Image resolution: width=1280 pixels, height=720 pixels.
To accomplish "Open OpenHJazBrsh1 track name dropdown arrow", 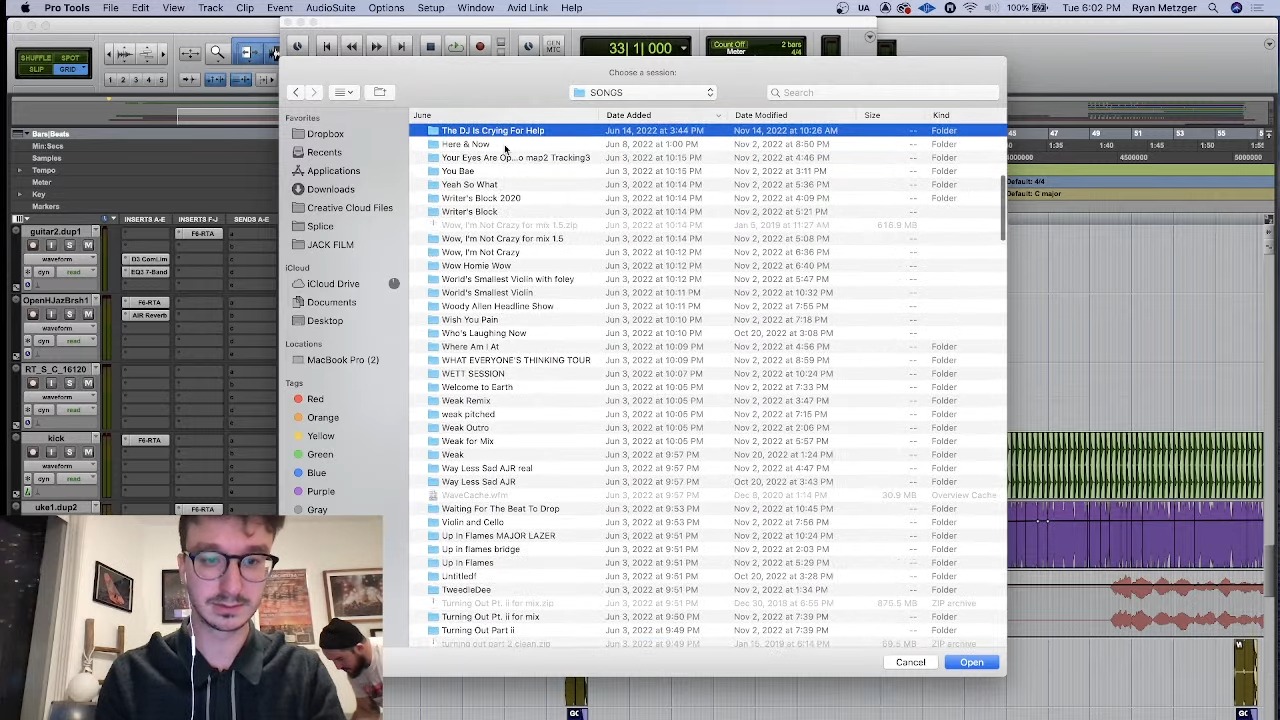I will tap(95, 301).
